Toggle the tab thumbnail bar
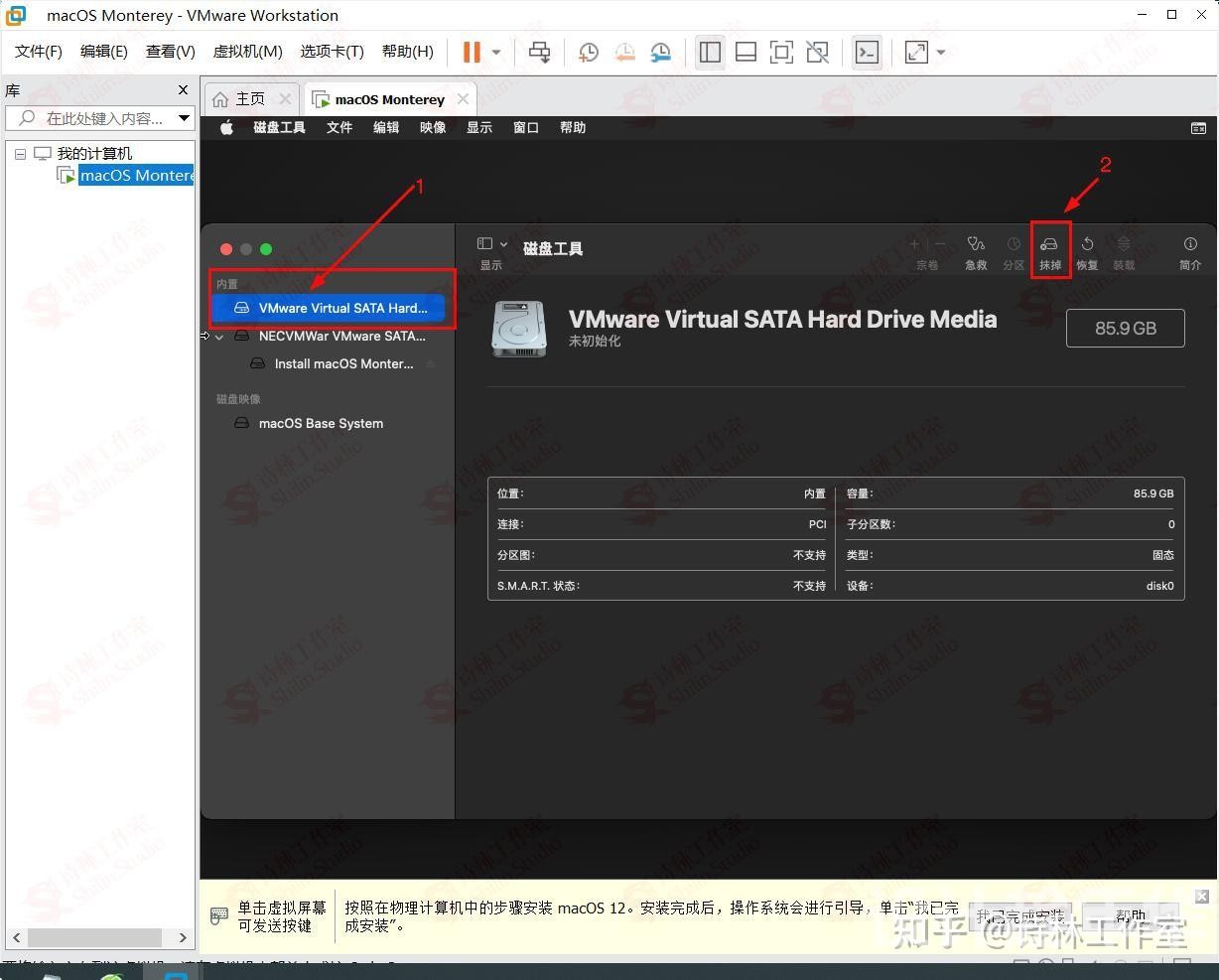Image resolution: width=1219 pixels, height=980 pixels. tap(745, 52)
